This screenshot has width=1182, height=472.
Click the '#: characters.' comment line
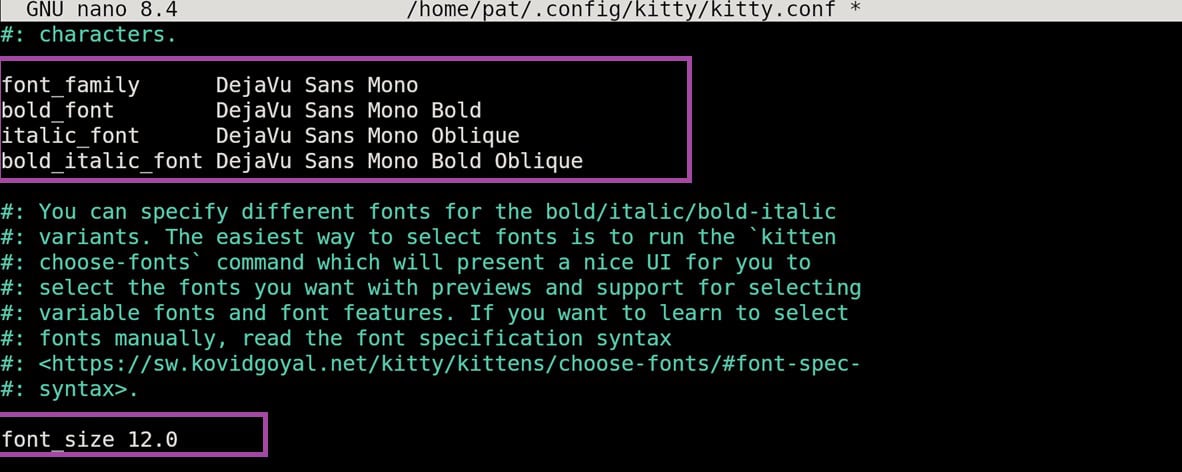pyautogui.click(x=88, y=35)
